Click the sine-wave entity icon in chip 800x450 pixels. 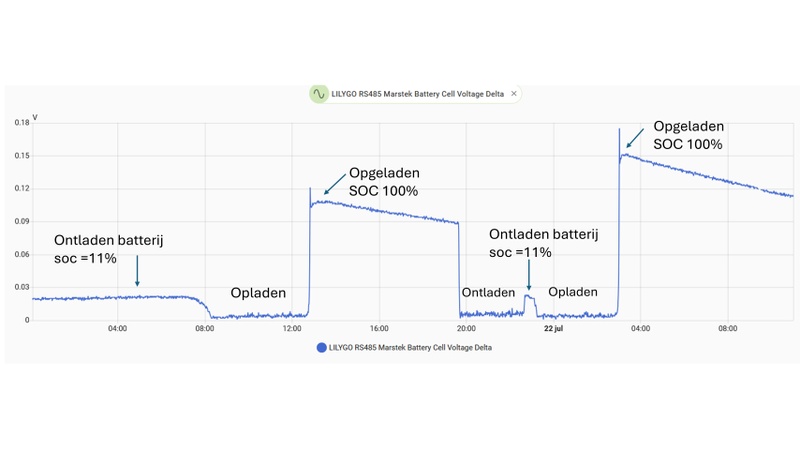click(x=319, y=94)
